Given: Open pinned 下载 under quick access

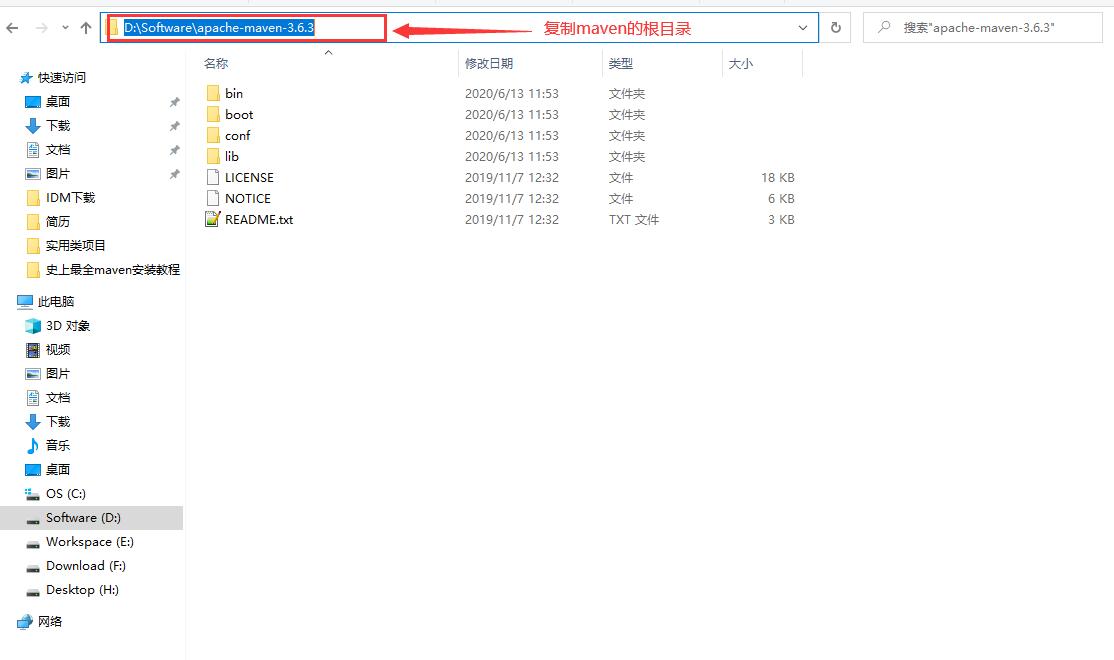Looking at the screenshot, I should [x=58, y=126].
